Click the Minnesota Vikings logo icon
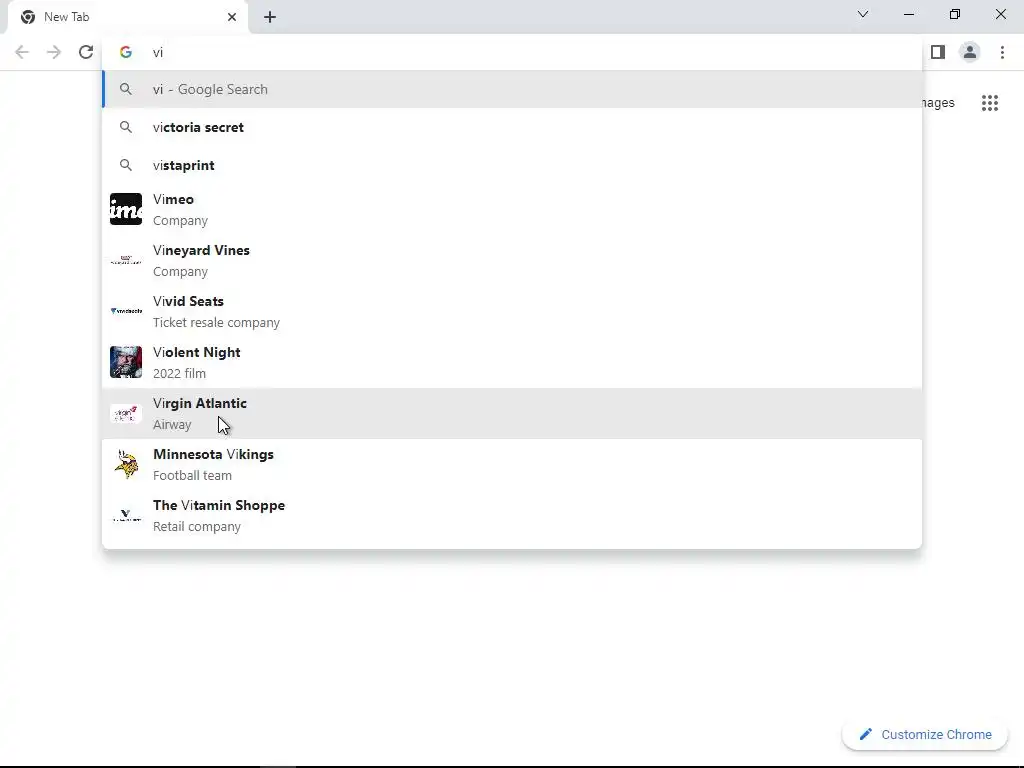 [x=126, y=464]
